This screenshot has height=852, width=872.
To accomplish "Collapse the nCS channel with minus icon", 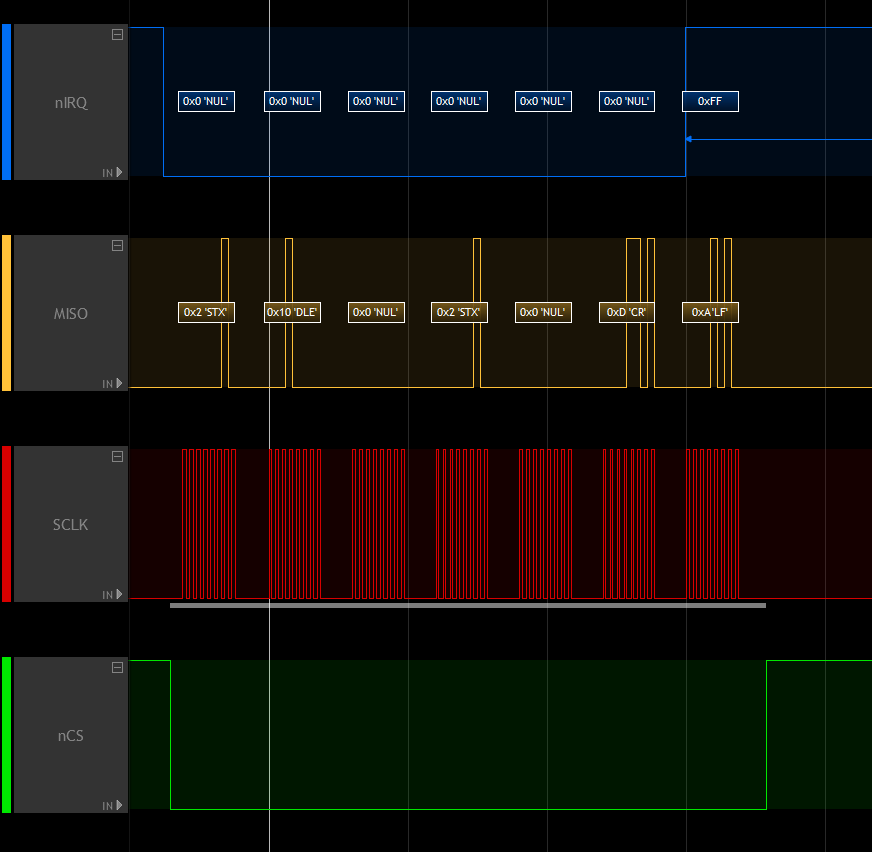I will point(117,668).
